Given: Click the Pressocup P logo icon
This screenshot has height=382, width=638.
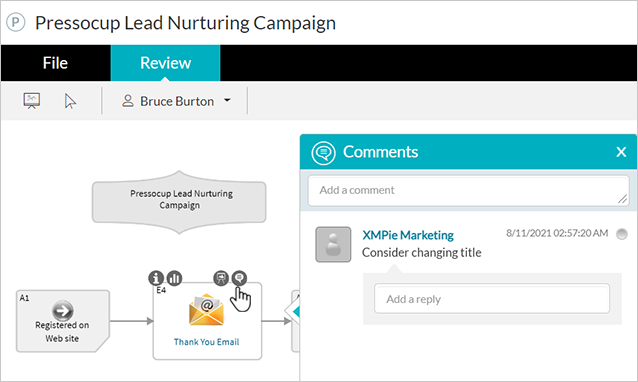Looking at the screenshot, I should (x=15, y=22).
